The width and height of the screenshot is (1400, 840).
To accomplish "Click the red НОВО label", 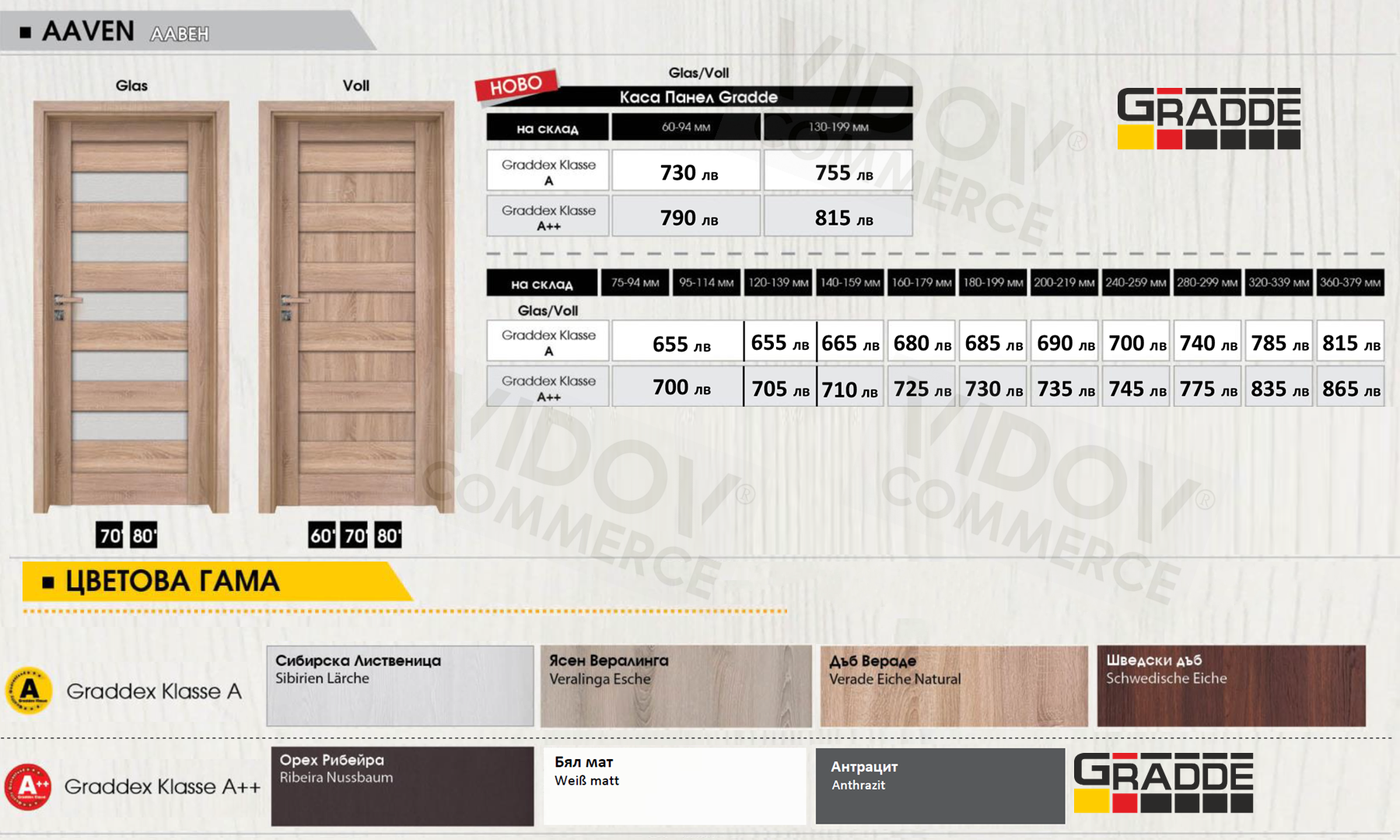I will pyautogui.click(x=516, y=86).
